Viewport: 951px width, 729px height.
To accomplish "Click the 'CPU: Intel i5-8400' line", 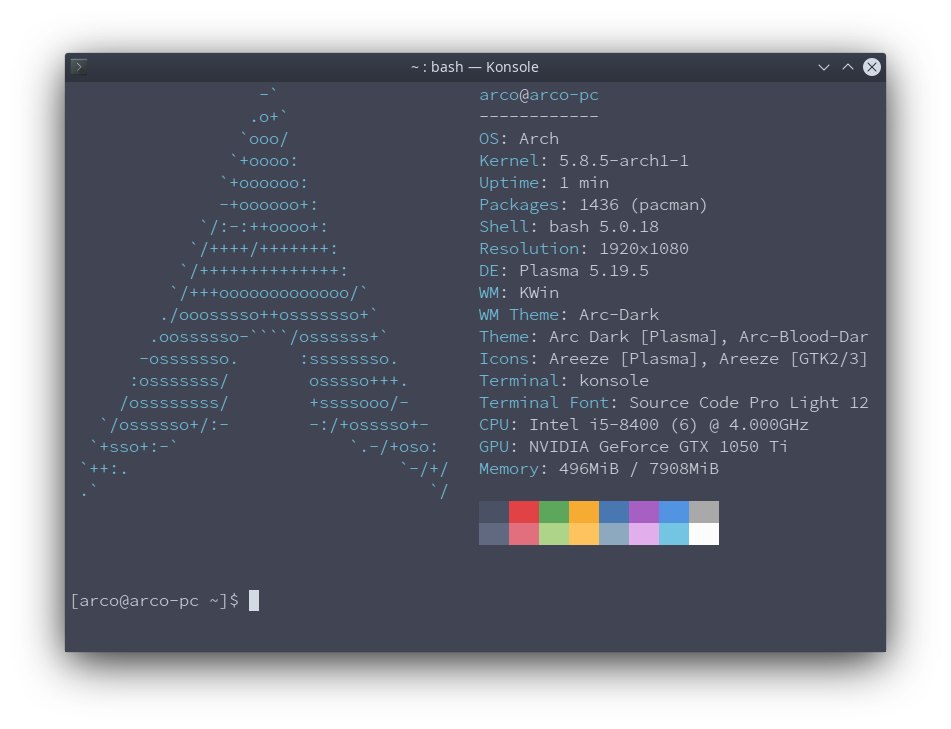I will pyautogui.click(x=644, y=425).
